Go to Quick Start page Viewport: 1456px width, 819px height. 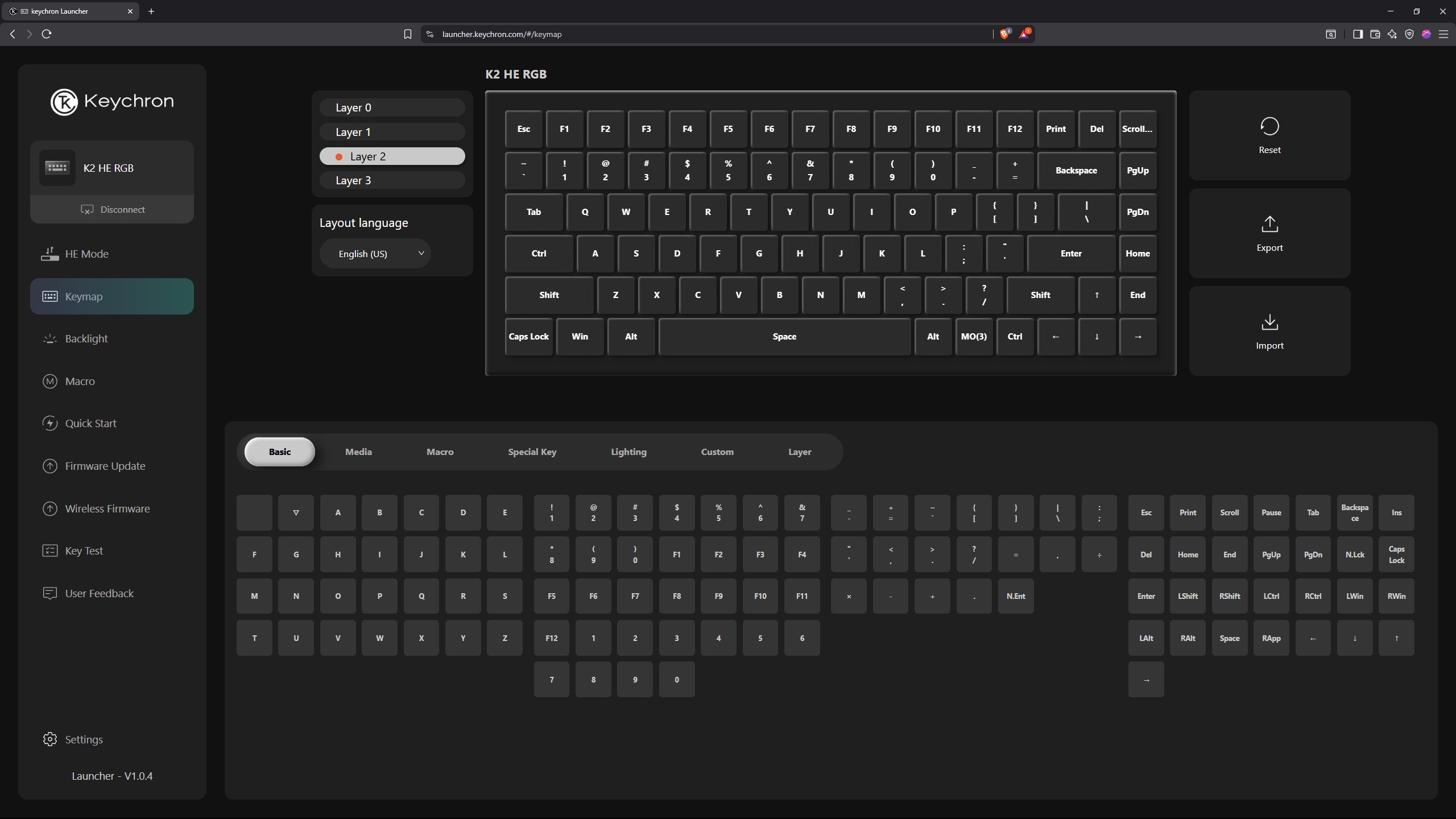(90, 423)
